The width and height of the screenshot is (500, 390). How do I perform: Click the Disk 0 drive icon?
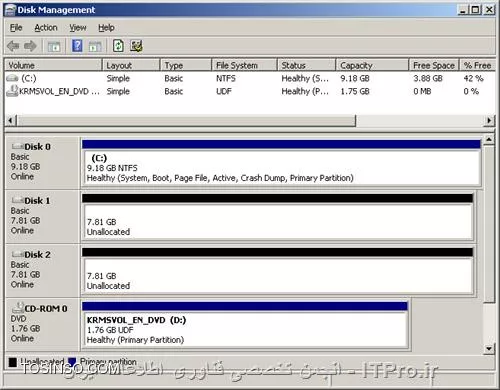click(17, 146)
